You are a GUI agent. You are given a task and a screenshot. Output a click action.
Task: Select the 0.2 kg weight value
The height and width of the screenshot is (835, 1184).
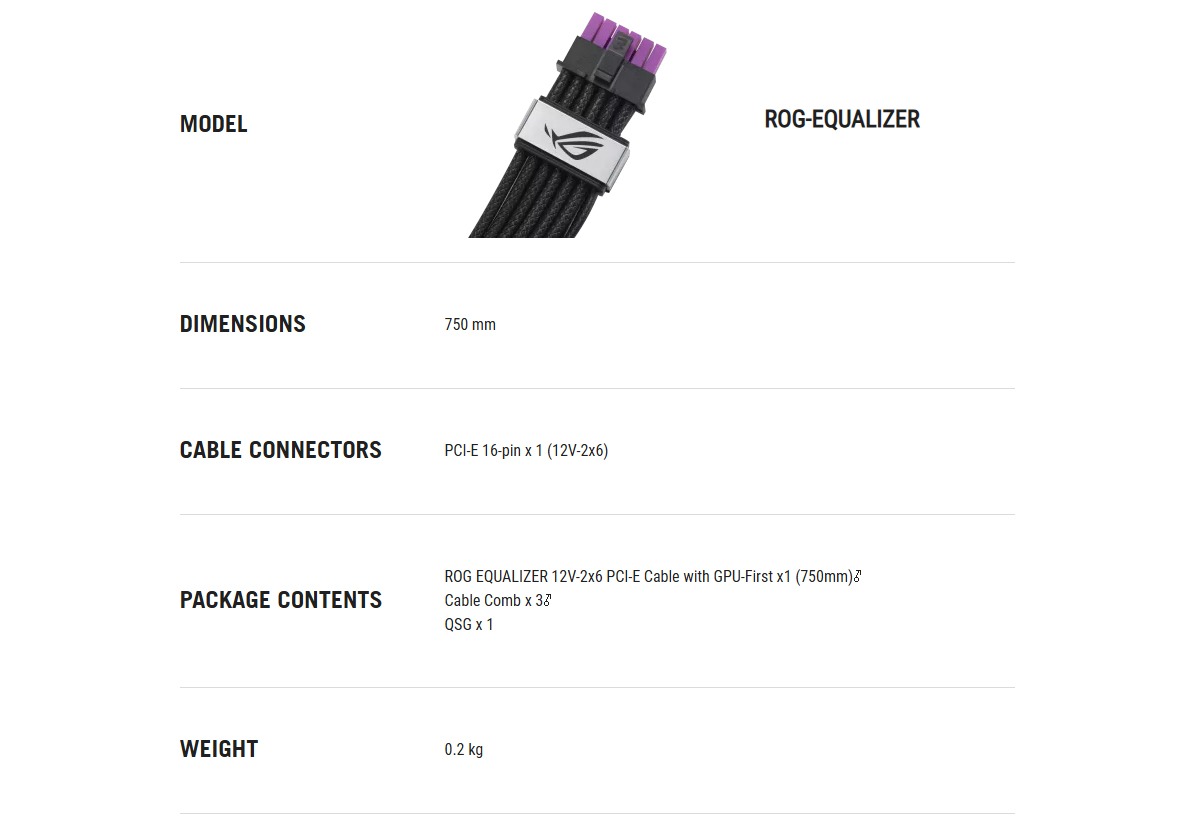463,750
